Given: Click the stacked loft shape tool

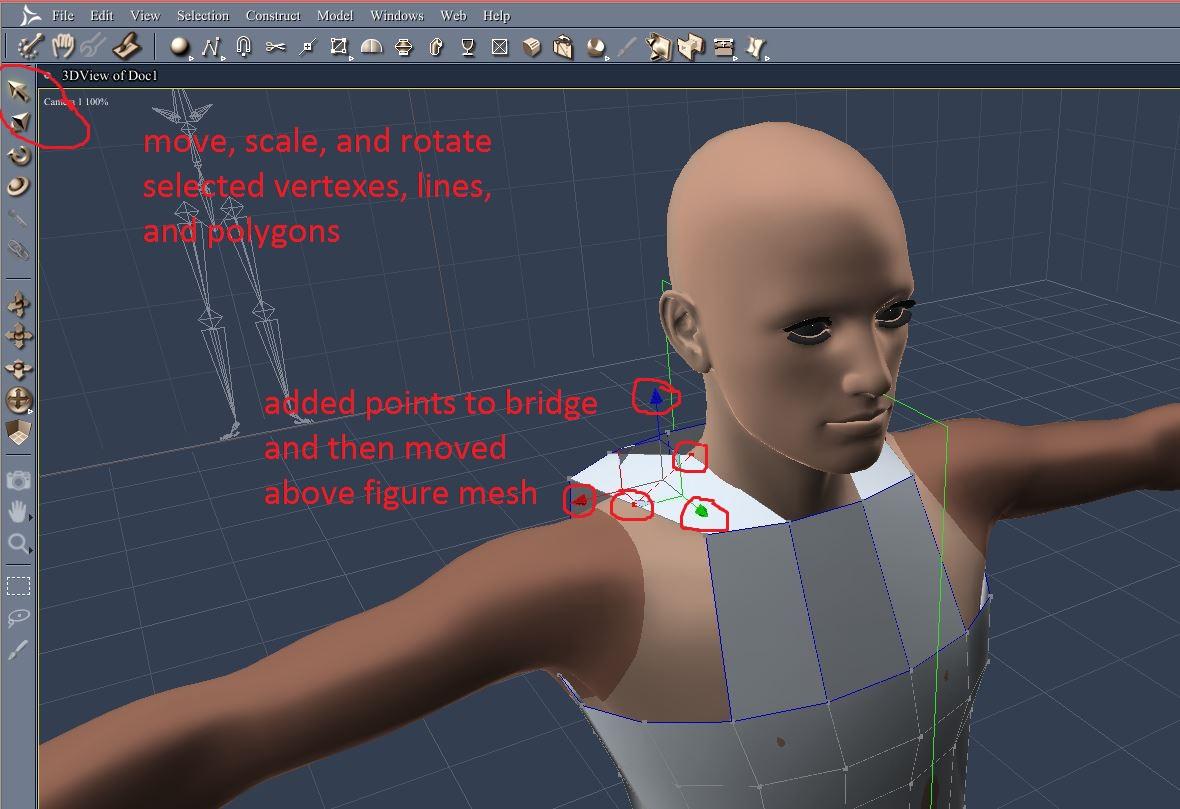Looking at the screenshot, I should coord(404,47).
